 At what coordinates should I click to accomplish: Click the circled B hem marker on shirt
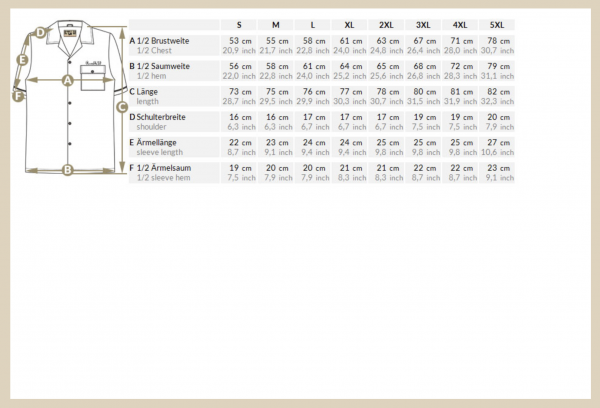(x=67, y=169)
